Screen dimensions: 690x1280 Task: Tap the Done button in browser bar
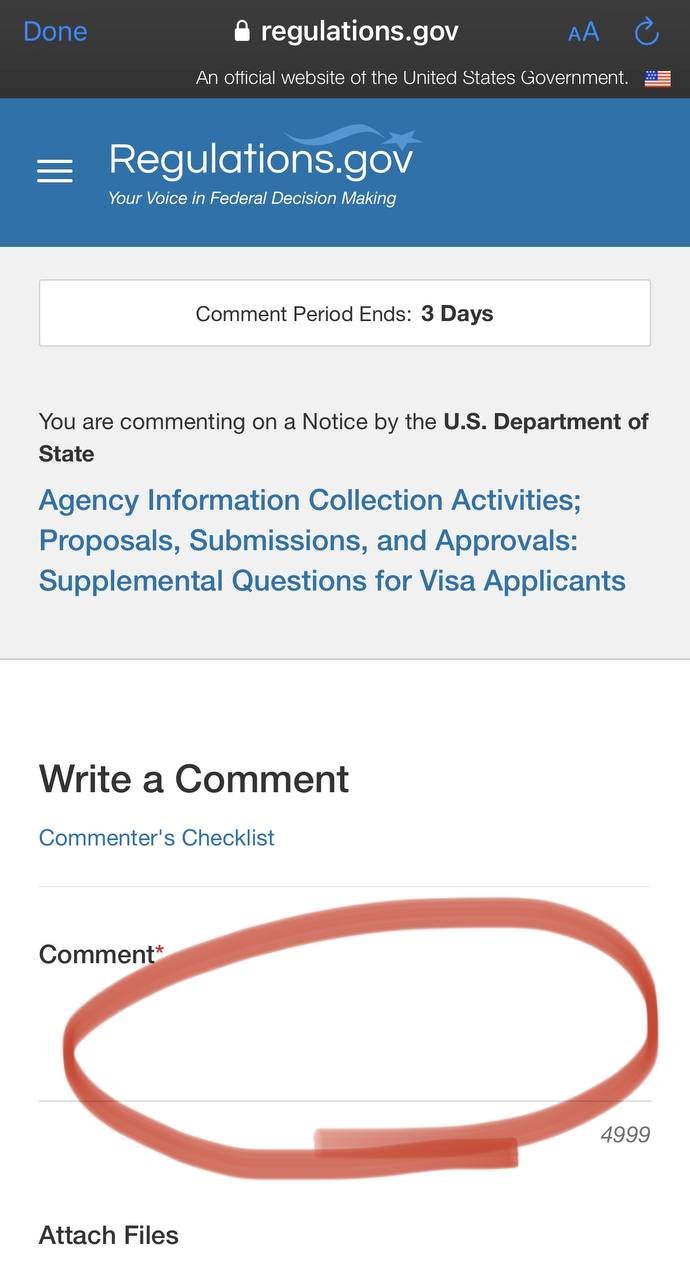(55, 32)
